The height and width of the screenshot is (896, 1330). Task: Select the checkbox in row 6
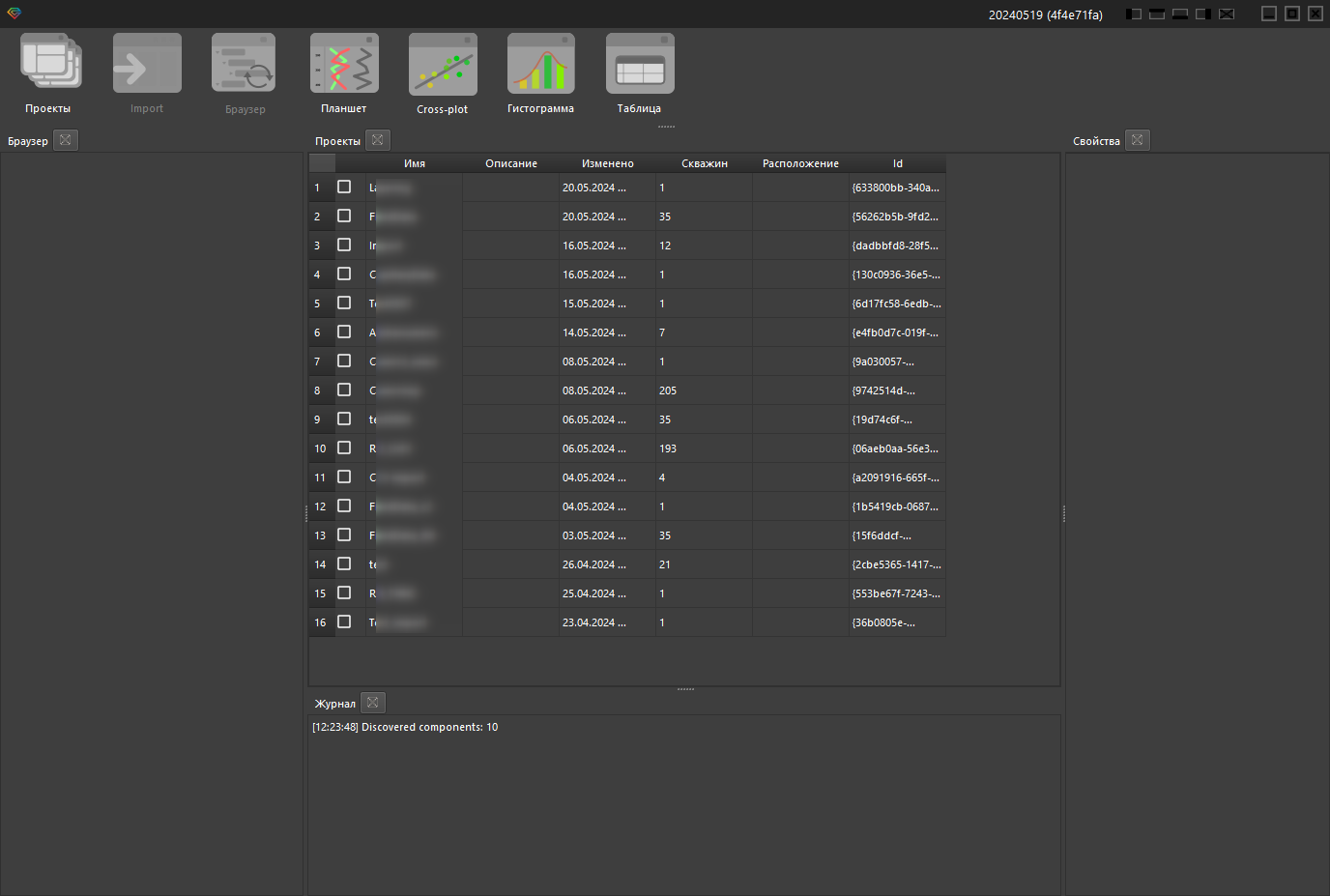coord(344,332)
